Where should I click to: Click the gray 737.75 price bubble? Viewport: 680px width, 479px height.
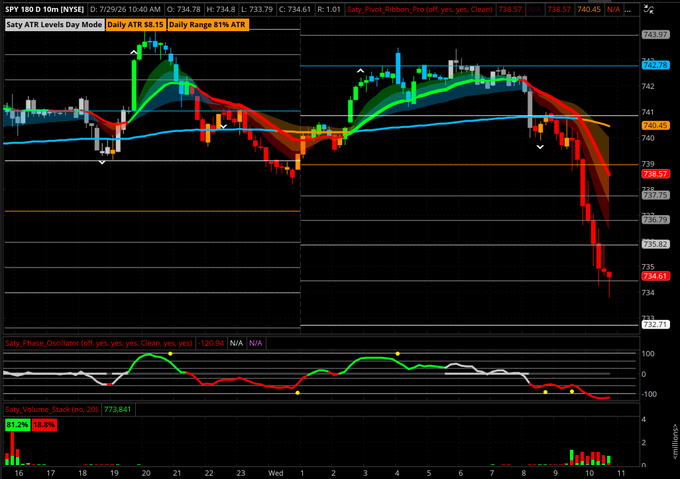point(655,196)
